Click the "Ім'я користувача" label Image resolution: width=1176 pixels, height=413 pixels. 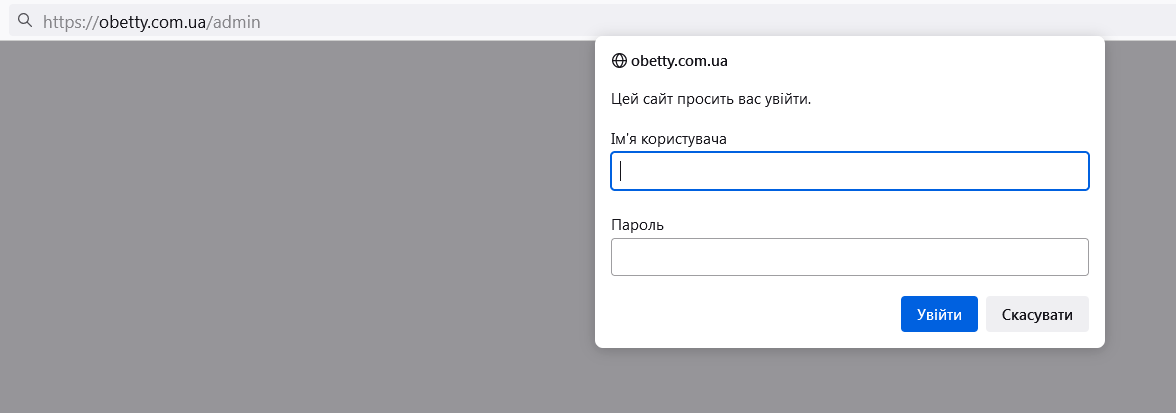pyautogui.click(x=668, y=138)
